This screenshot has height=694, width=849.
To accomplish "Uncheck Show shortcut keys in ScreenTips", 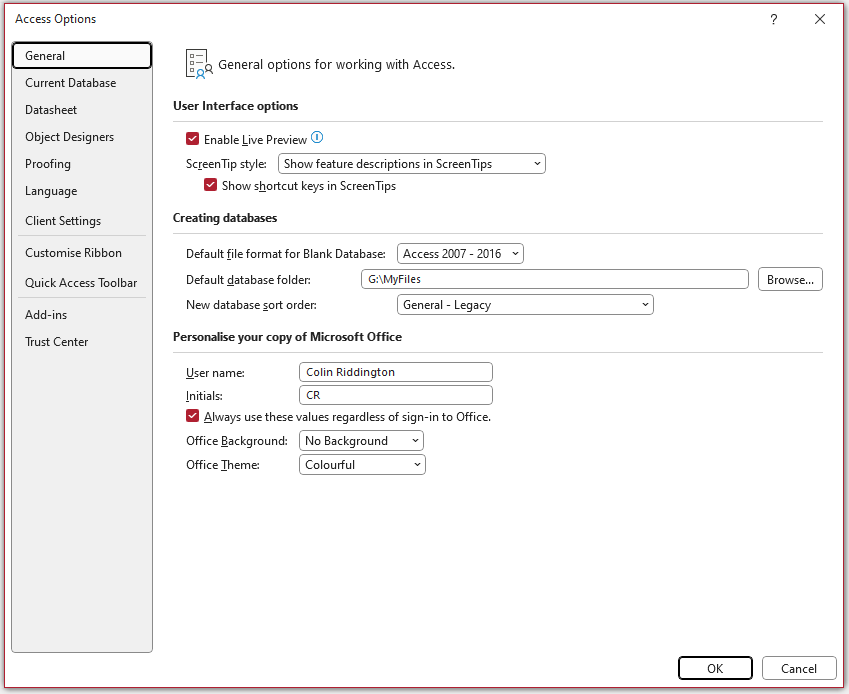I will (x=210, y=185).
